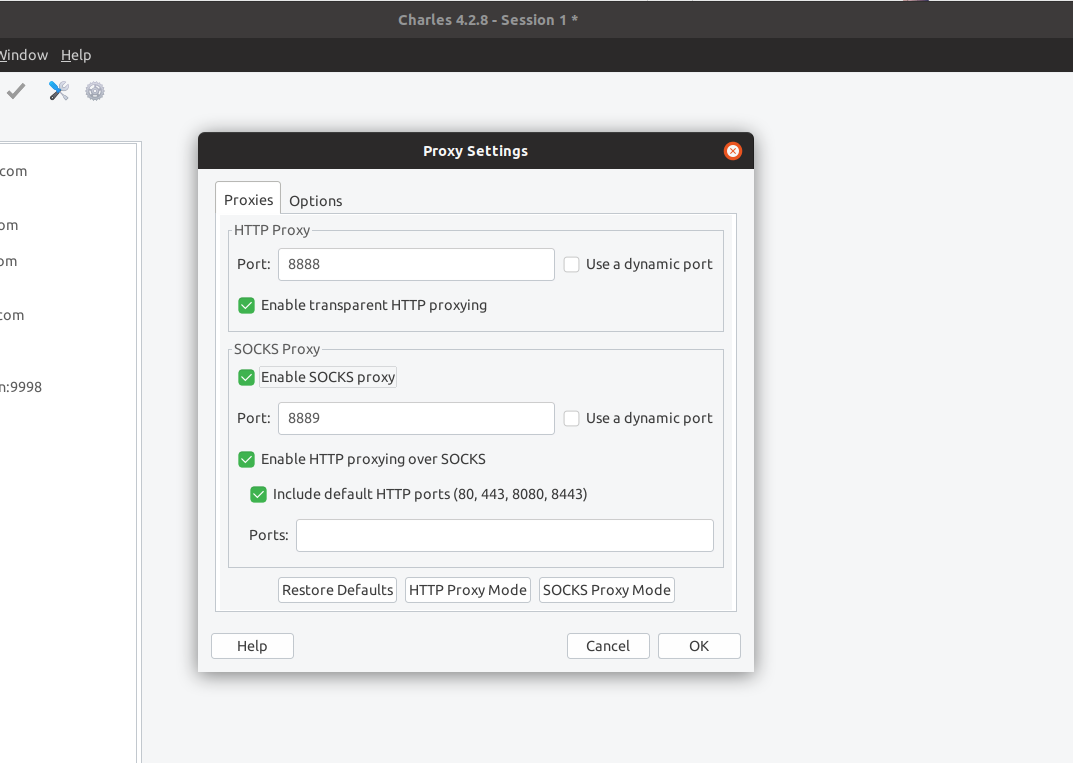Image resolution: width=1073 pixels, height=763 pixels.
Task: Open the Tools wrench toolbar icon
Action: (59, 91)
